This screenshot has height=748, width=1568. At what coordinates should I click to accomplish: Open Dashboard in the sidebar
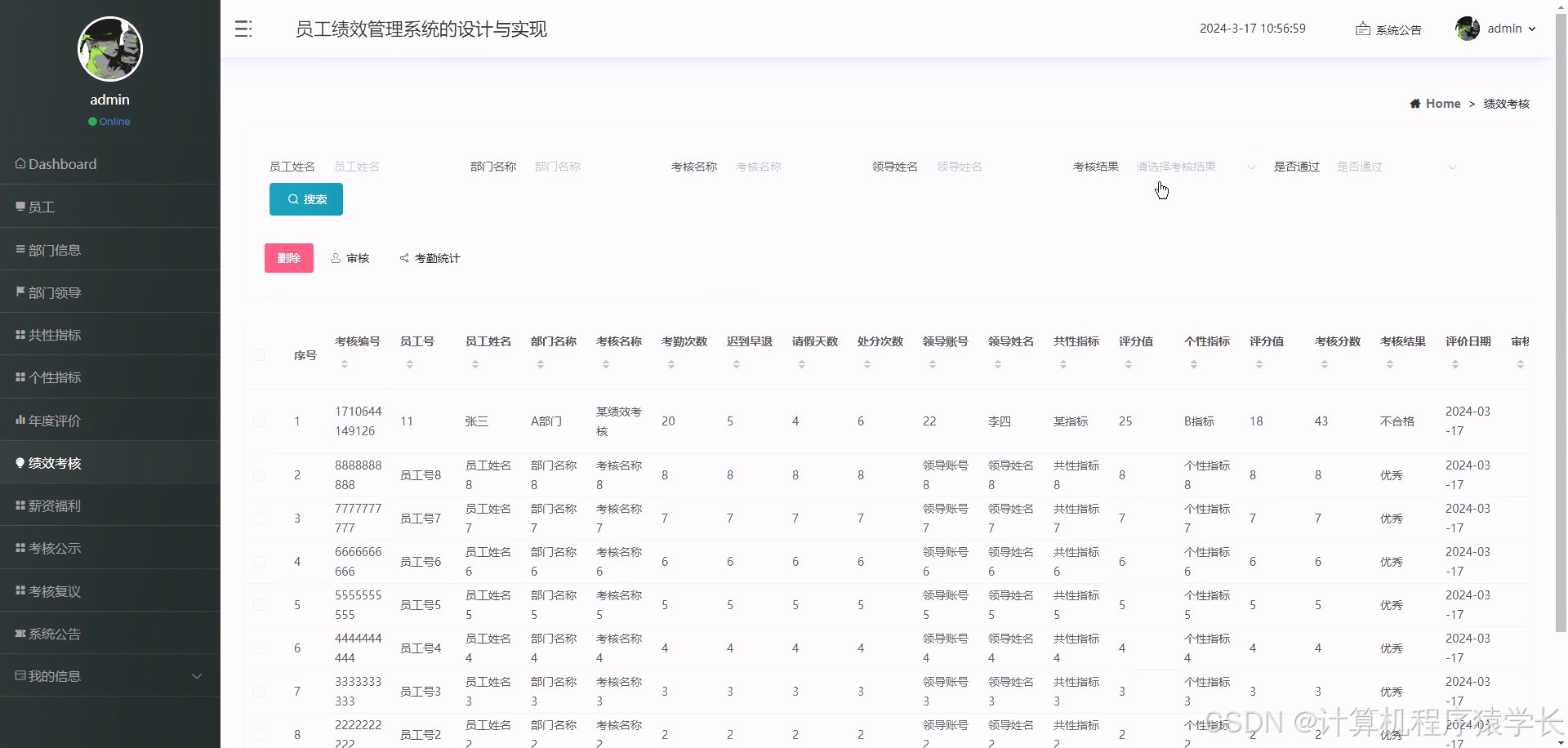tap(110, 163)
